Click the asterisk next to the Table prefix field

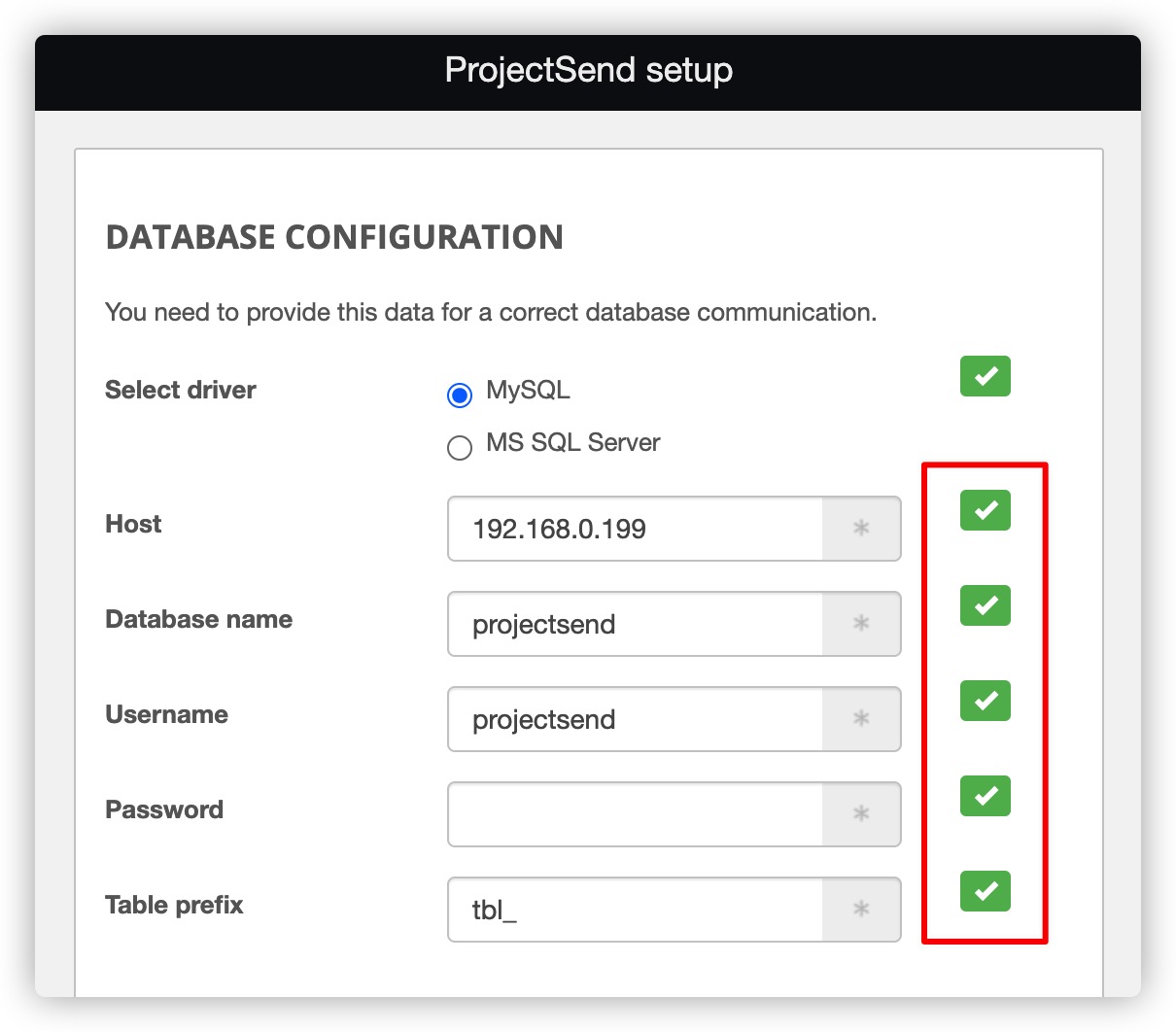tap(862, 910)
